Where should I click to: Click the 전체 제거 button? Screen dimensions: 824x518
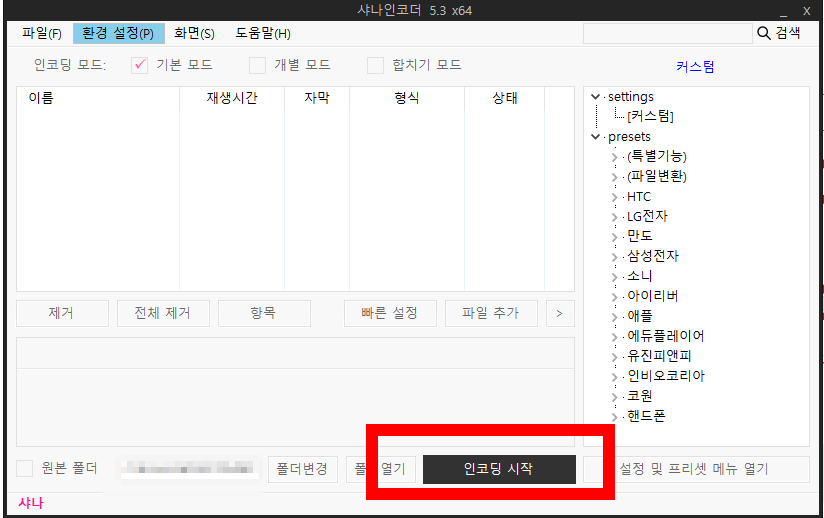coord(163,314)
